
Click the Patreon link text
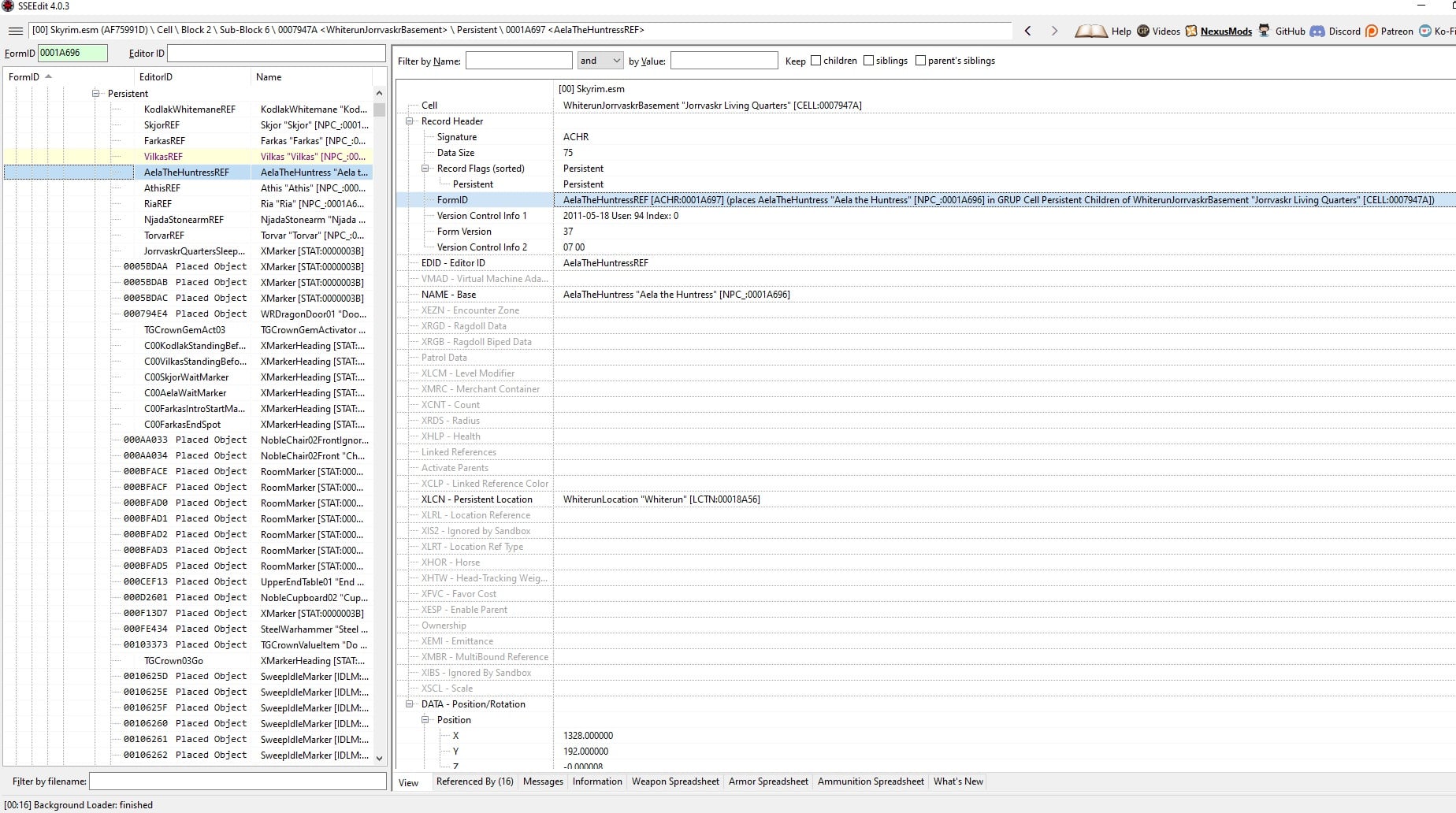pyautogui.click(x=1397, y=32)
